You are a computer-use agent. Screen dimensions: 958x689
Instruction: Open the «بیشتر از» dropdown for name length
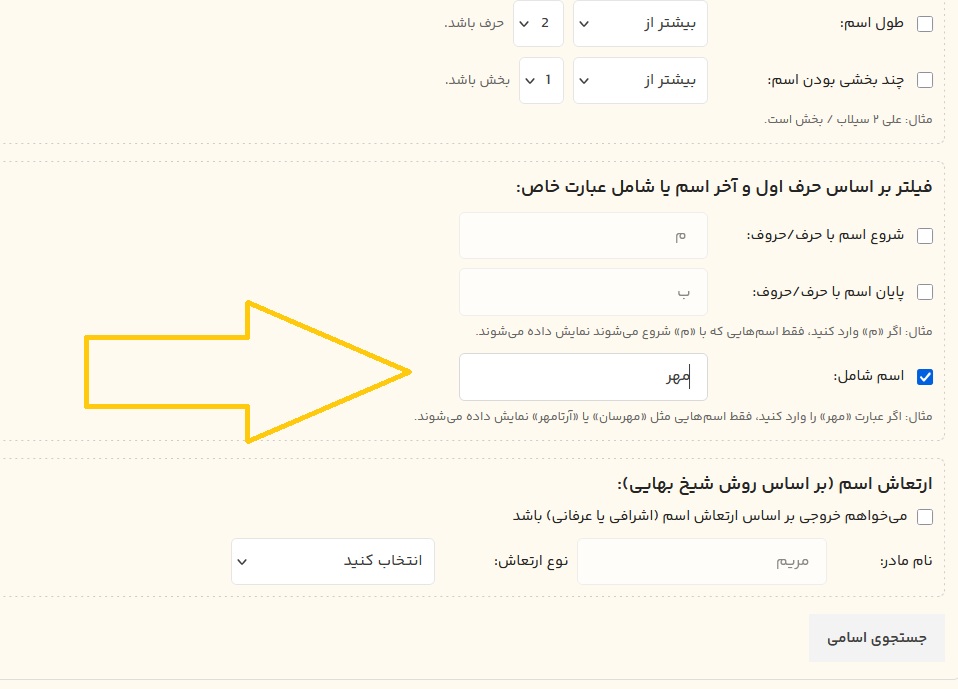tap(640, 23)
